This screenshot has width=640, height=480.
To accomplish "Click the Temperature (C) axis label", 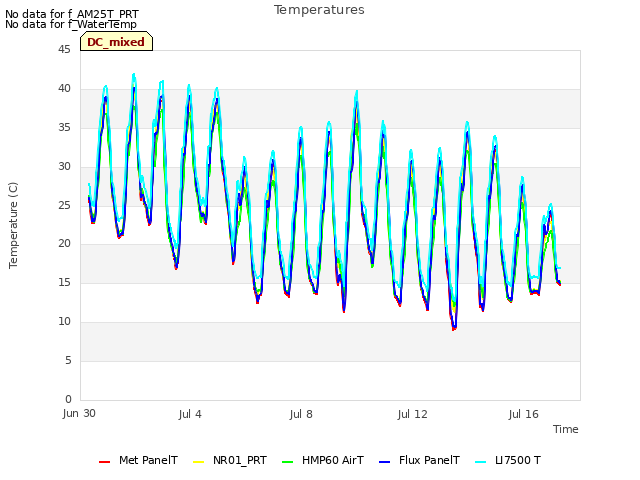I will pyautogui.click(x=13, y=225).
